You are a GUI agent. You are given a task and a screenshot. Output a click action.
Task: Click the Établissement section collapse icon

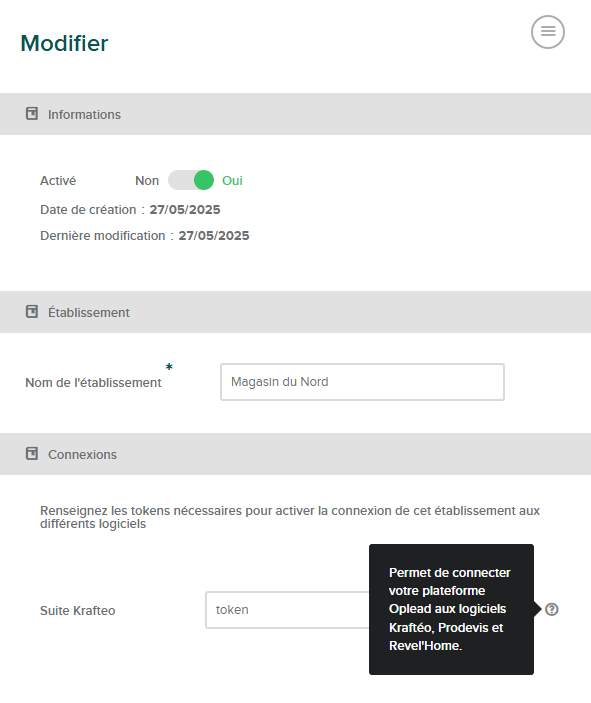[x=32, y=311]
